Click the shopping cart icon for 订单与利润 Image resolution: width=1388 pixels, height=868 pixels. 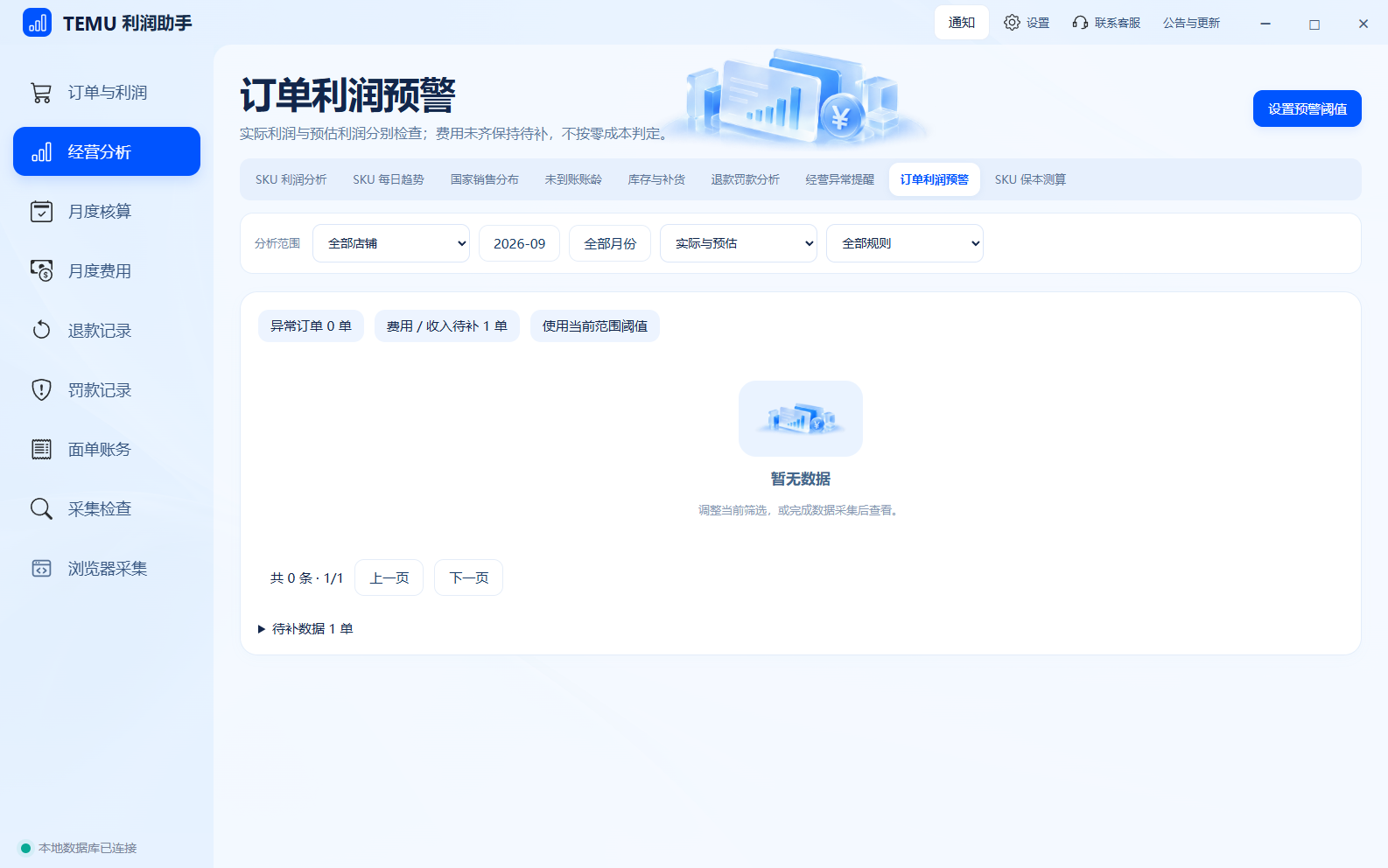coord(41,93)
